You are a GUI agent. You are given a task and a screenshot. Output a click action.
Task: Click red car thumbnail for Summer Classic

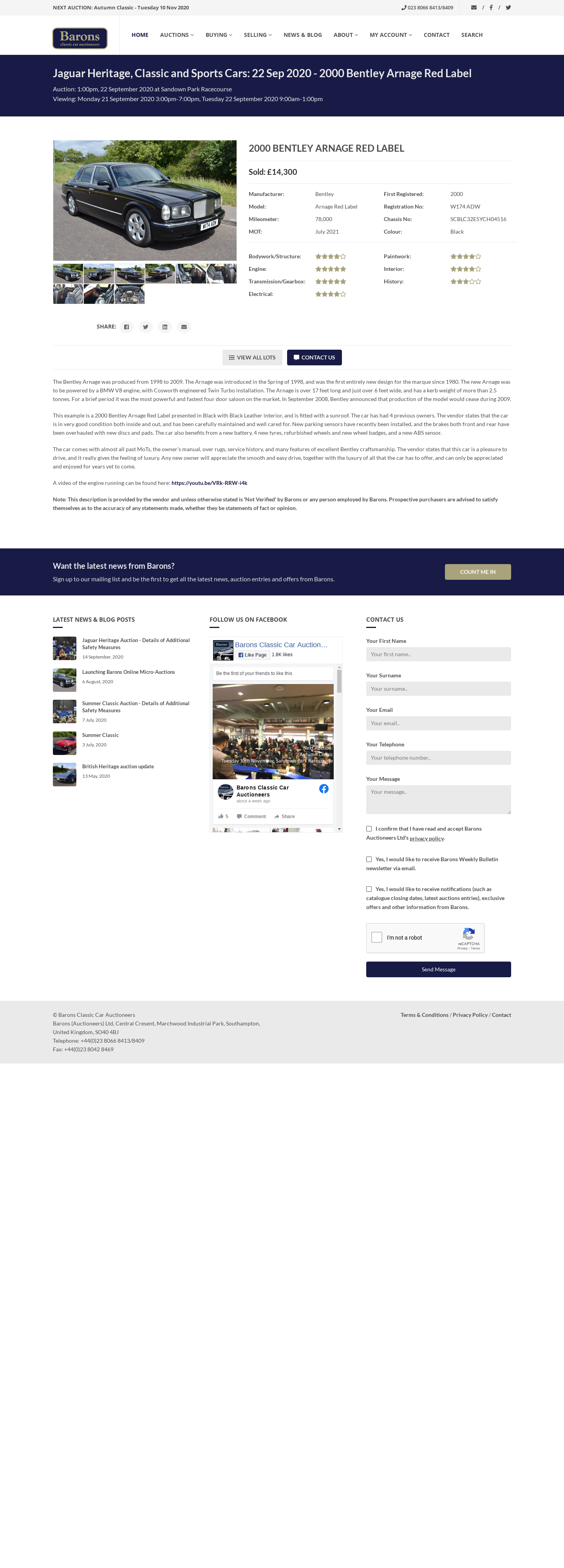(x=65, y=743)
